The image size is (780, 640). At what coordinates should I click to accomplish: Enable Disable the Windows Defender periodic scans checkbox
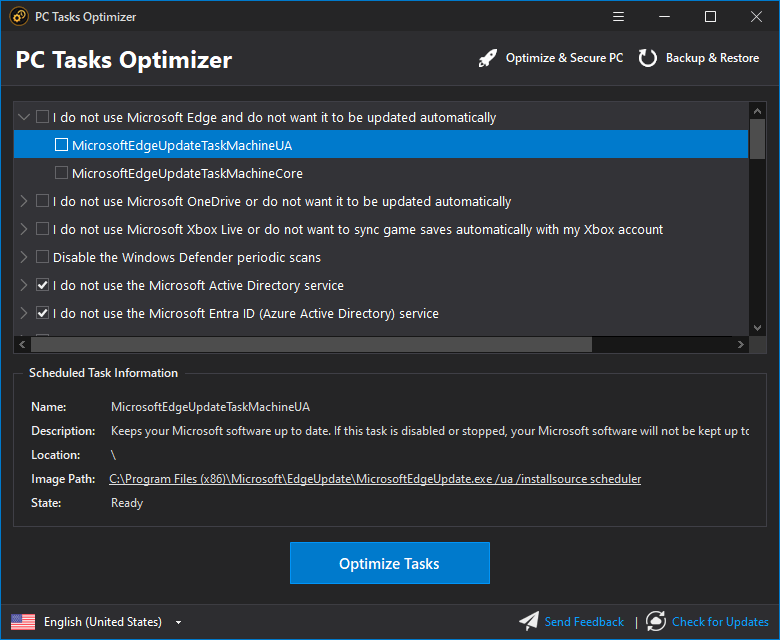click(x=42, y=257)
